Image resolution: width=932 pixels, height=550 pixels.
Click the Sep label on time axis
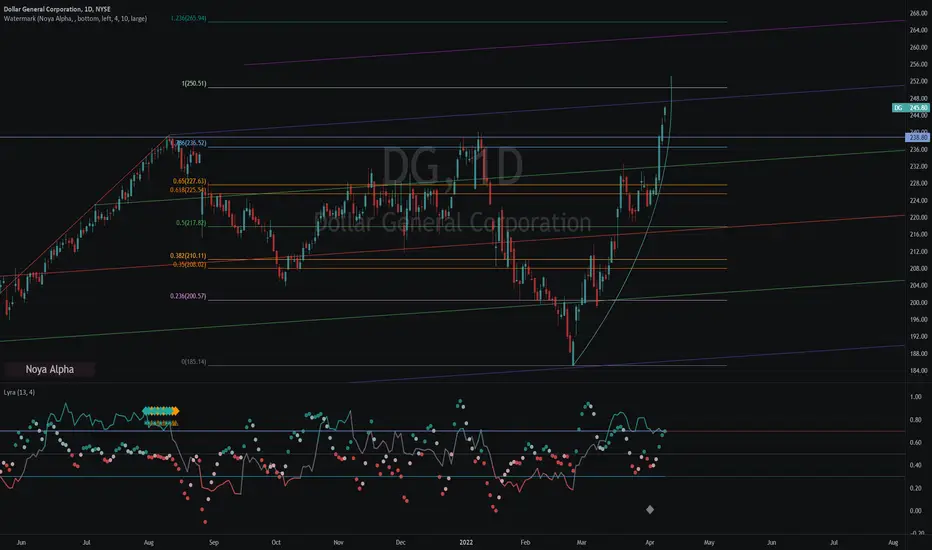point(214,542)
